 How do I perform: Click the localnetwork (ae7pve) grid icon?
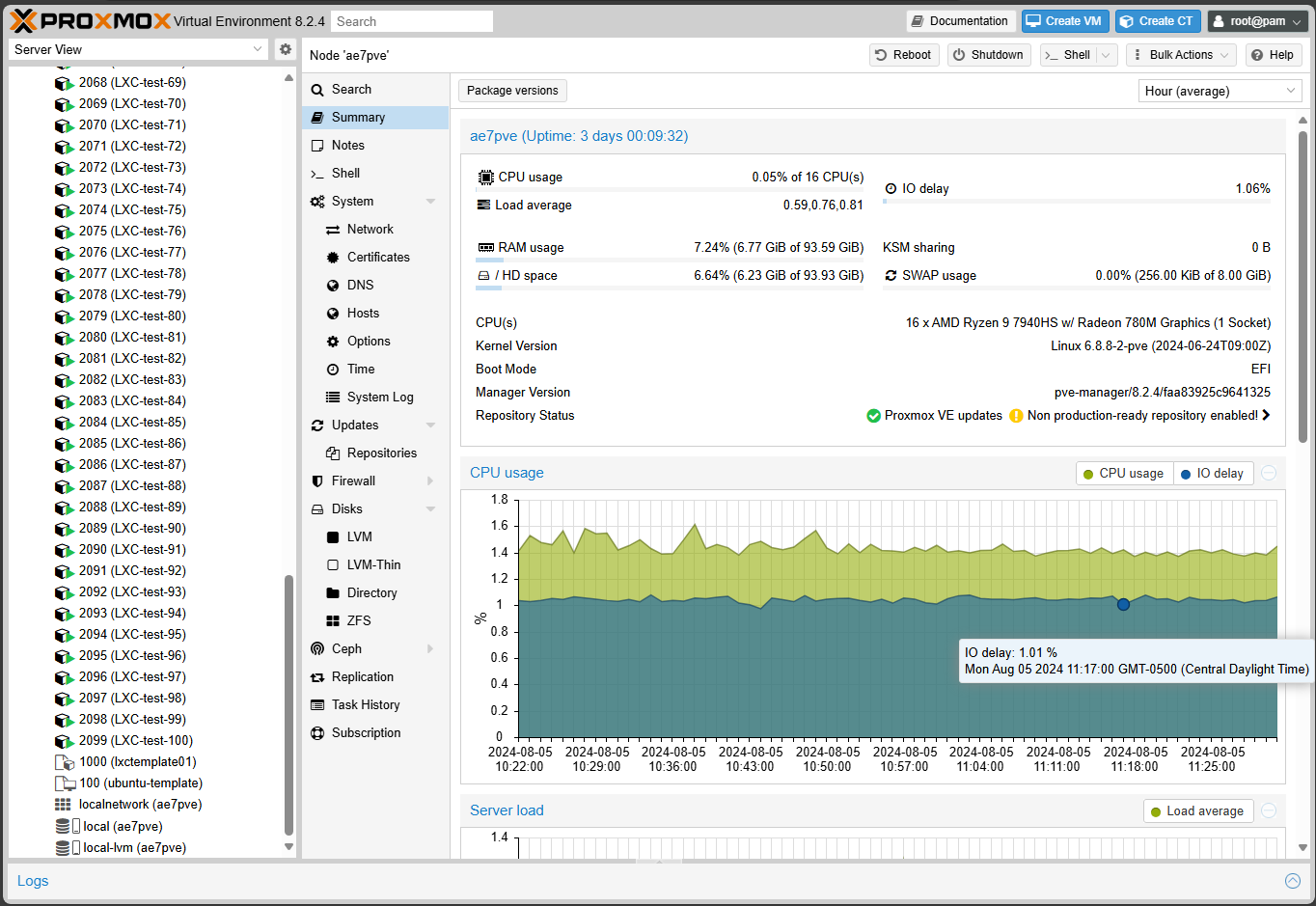coord(63,805)
